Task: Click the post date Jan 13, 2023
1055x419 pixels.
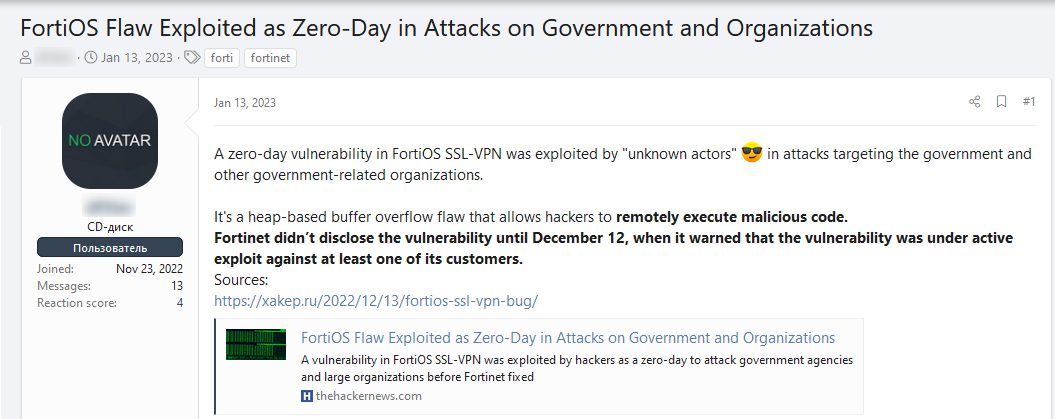Action: coord(245,103)
